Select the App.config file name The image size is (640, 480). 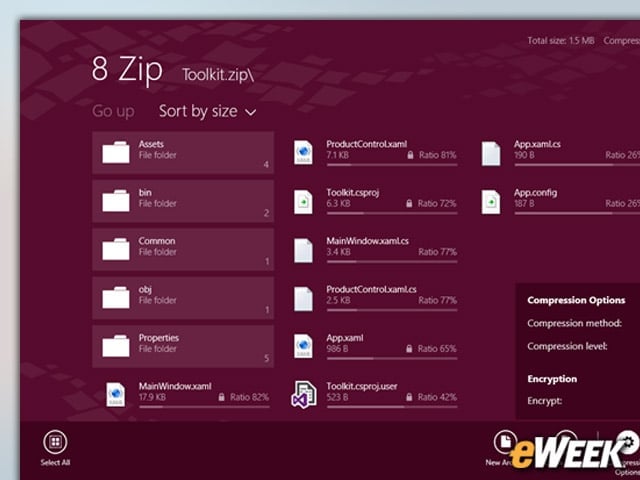coord(536,193)
